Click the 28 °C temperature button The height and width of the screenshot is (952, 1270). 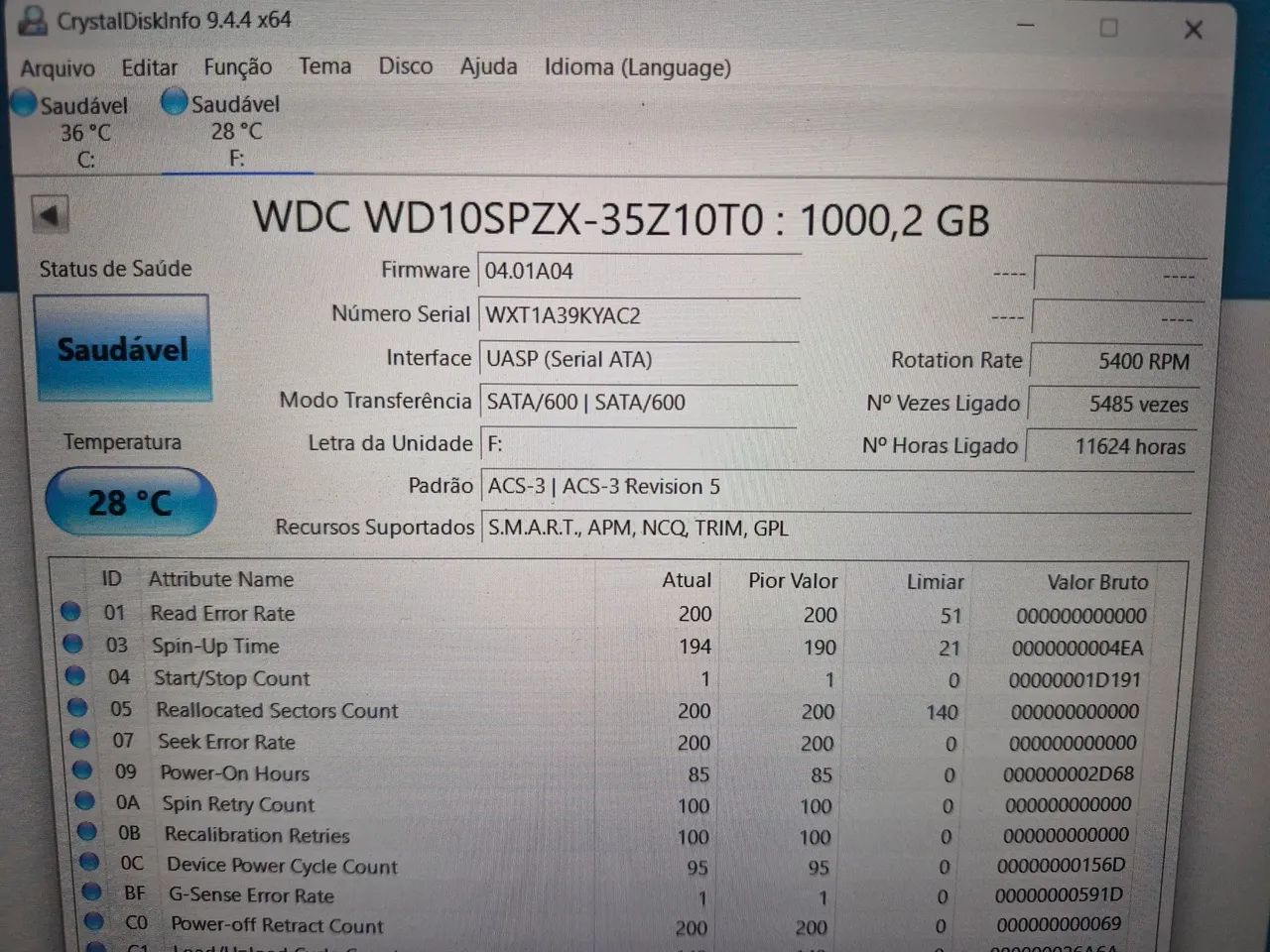pos(130,502)
